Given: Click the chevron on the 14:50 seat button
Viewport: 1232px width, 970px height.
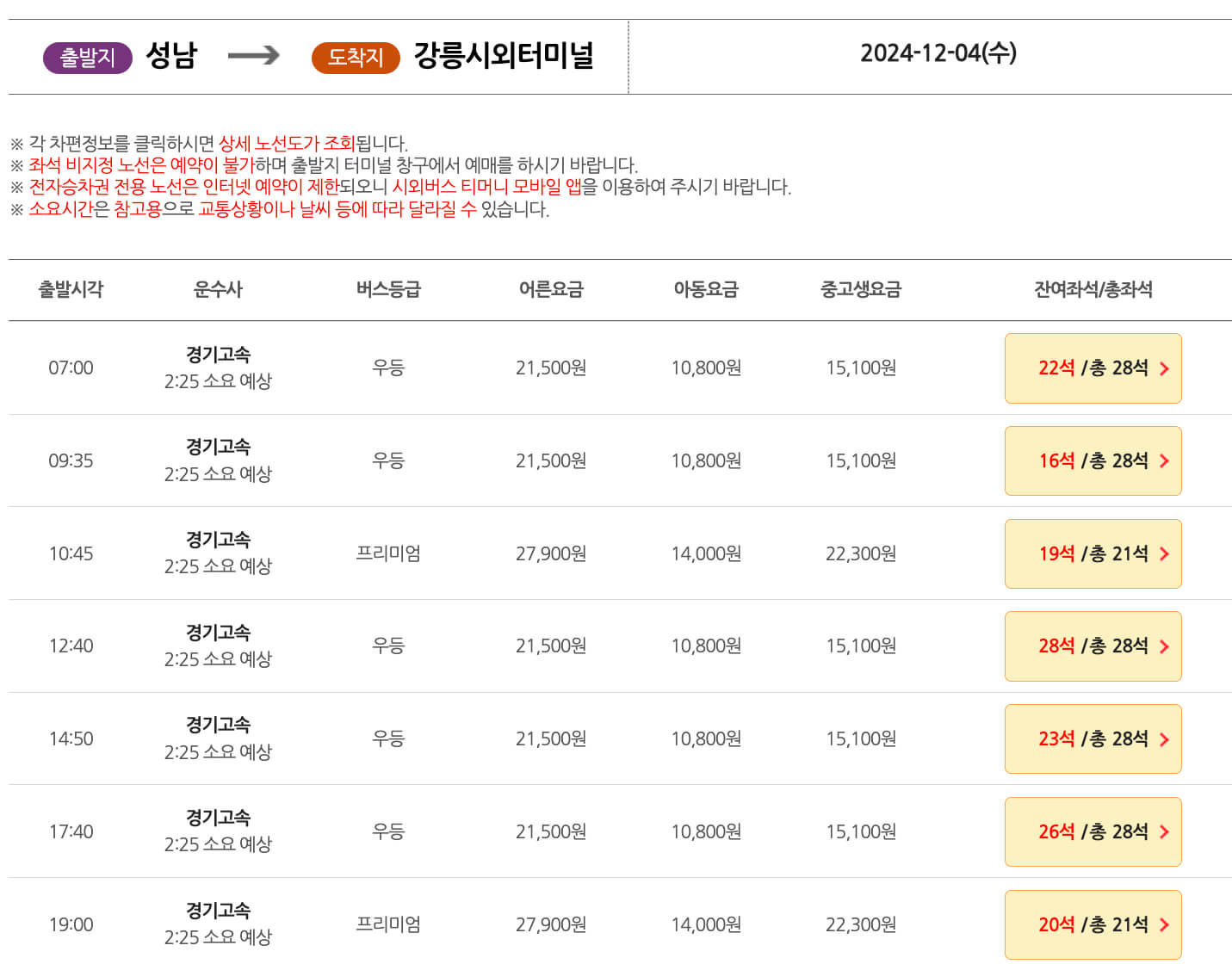Looking at the screenshot, I should [x=1164, y=738].
